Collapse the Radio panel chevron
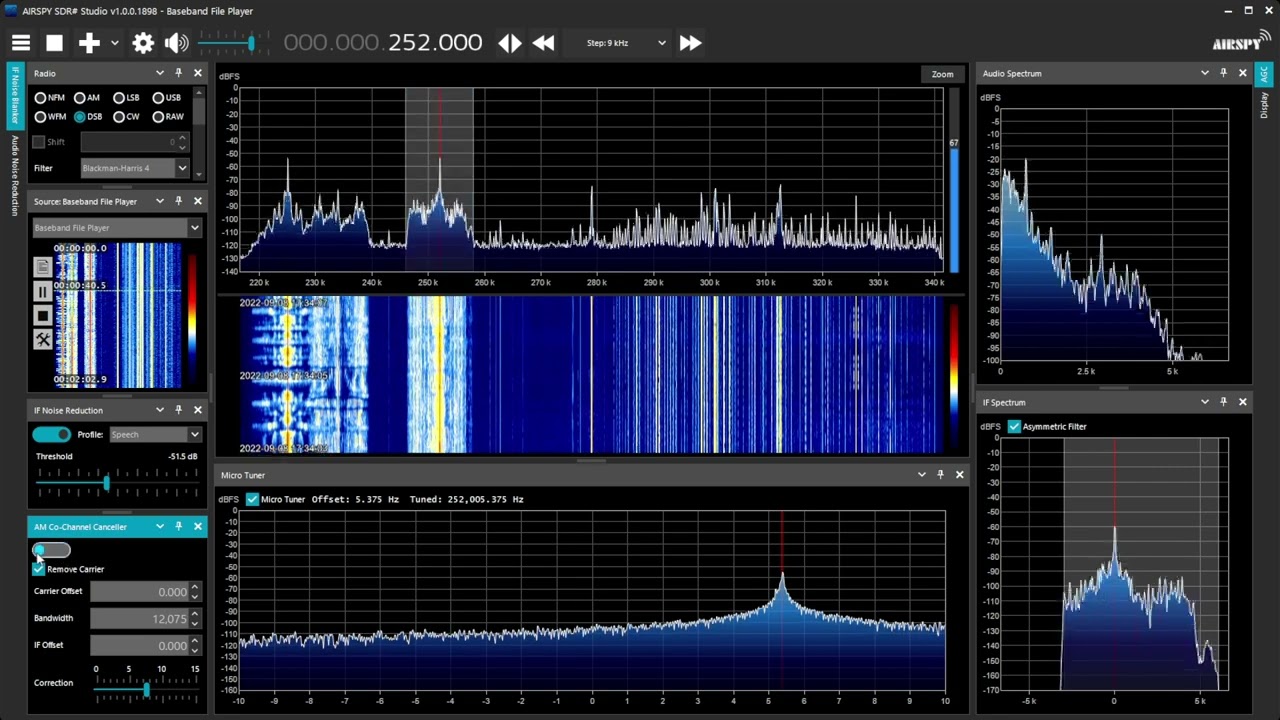The image size is (1280, 720). point(159,73)
